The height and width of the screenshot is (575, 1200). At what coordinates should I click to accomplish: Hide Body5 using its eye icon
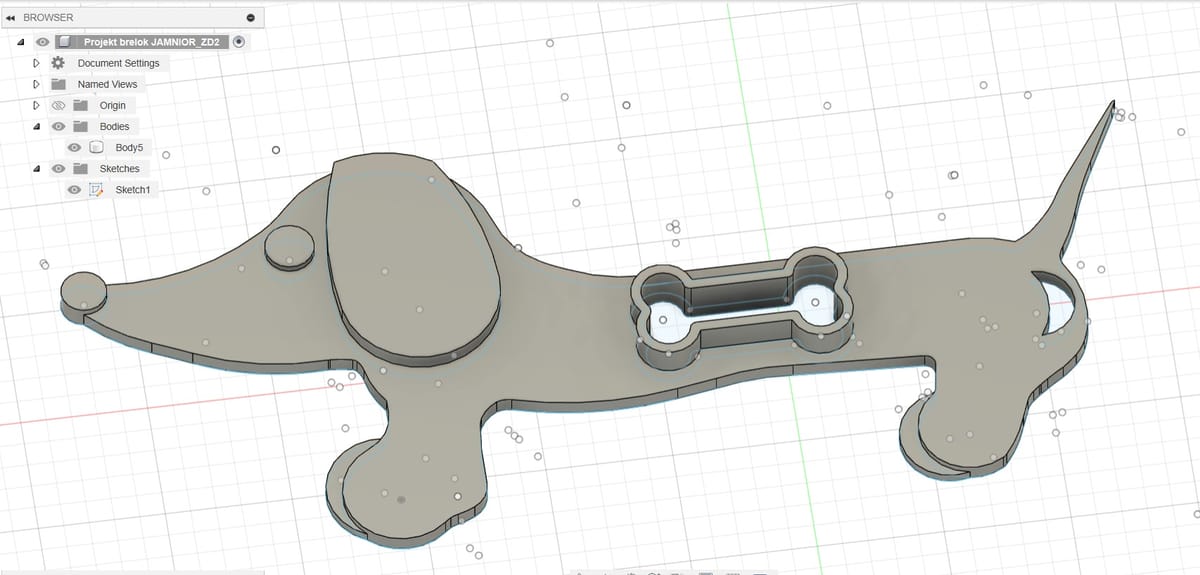click(x=74, y=147)
